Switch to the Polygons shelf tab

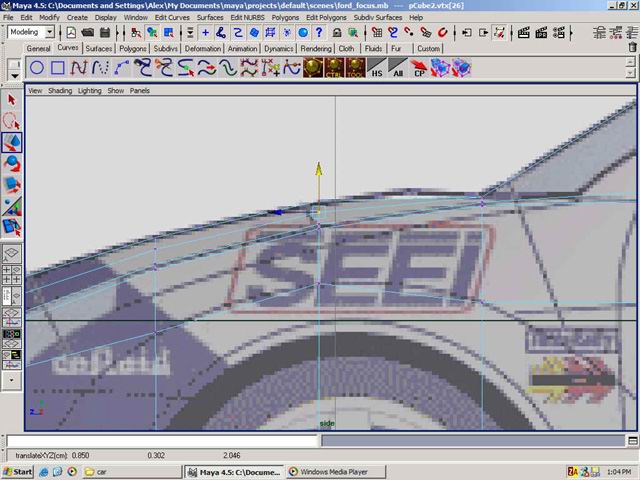coord(133,48)
